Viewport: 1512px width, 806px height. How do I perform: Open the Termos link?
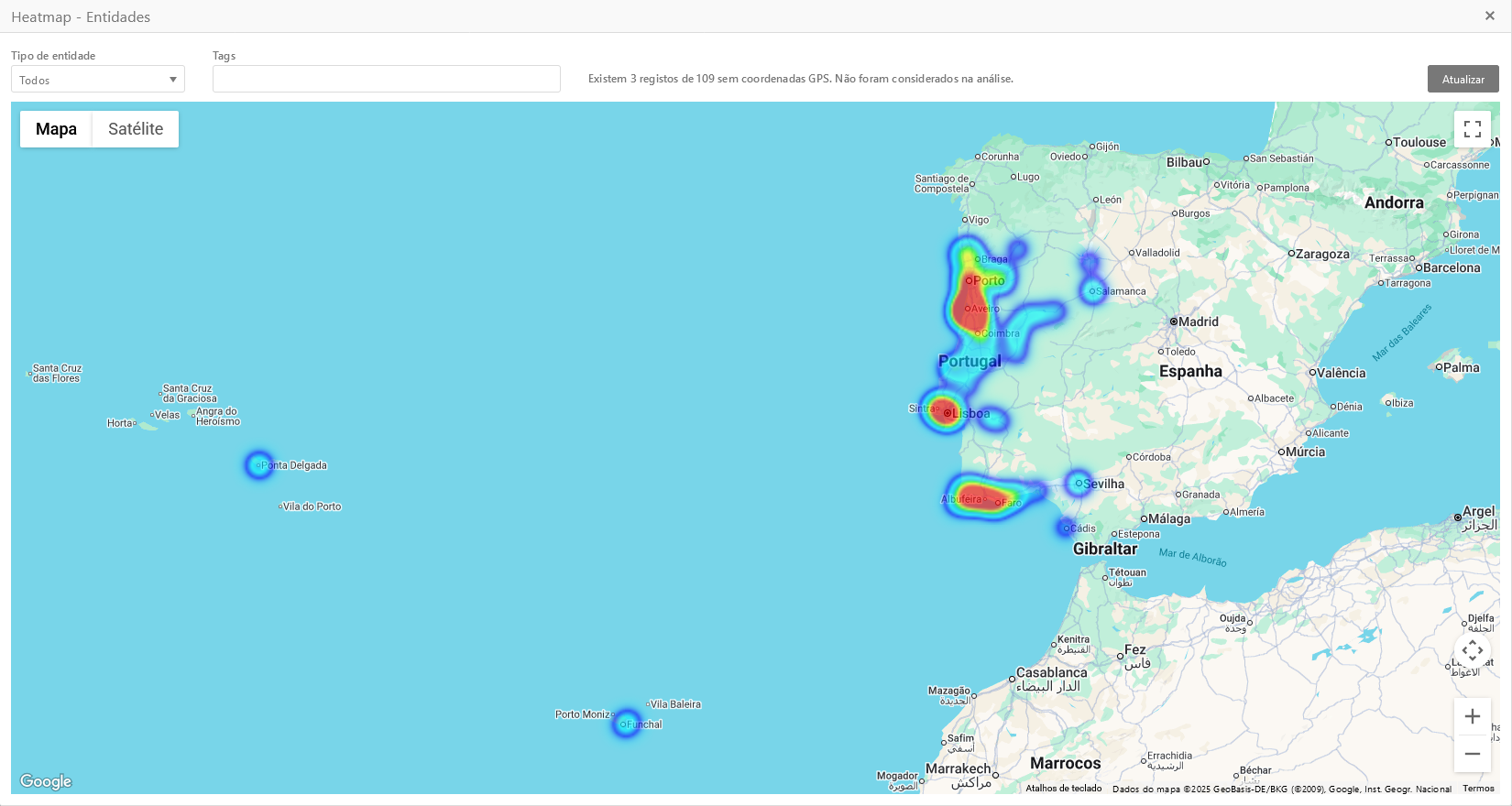tap(1477, 789)
